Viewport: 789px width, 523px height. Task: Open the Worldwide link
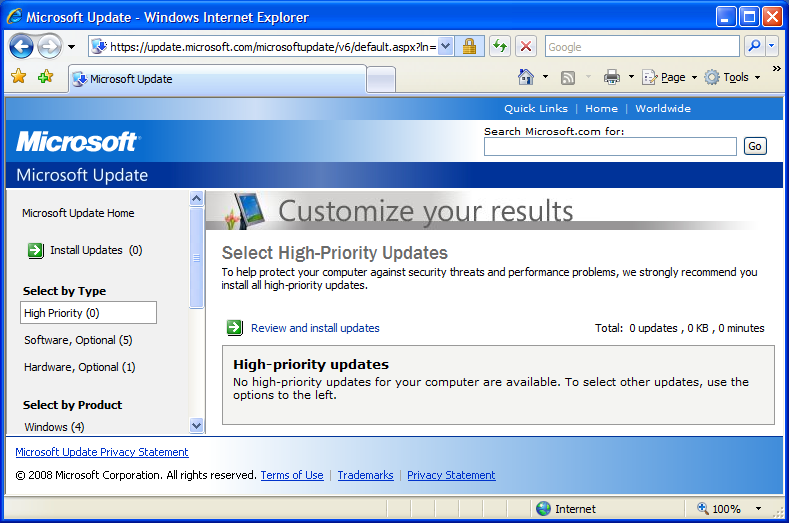click(x=663, y=108)
